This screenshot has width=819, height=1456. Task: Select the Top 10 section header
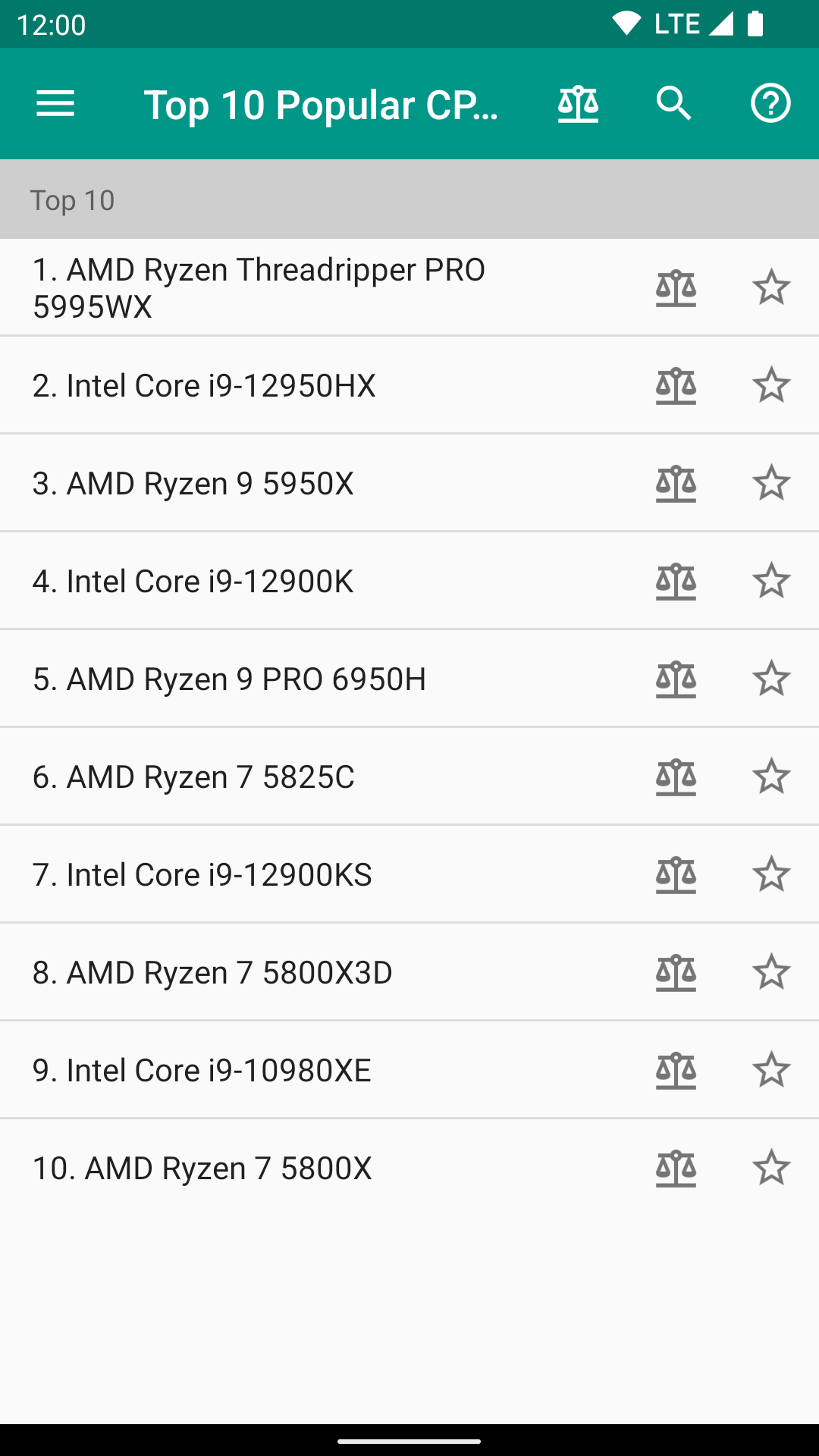[x=409, y=199]
